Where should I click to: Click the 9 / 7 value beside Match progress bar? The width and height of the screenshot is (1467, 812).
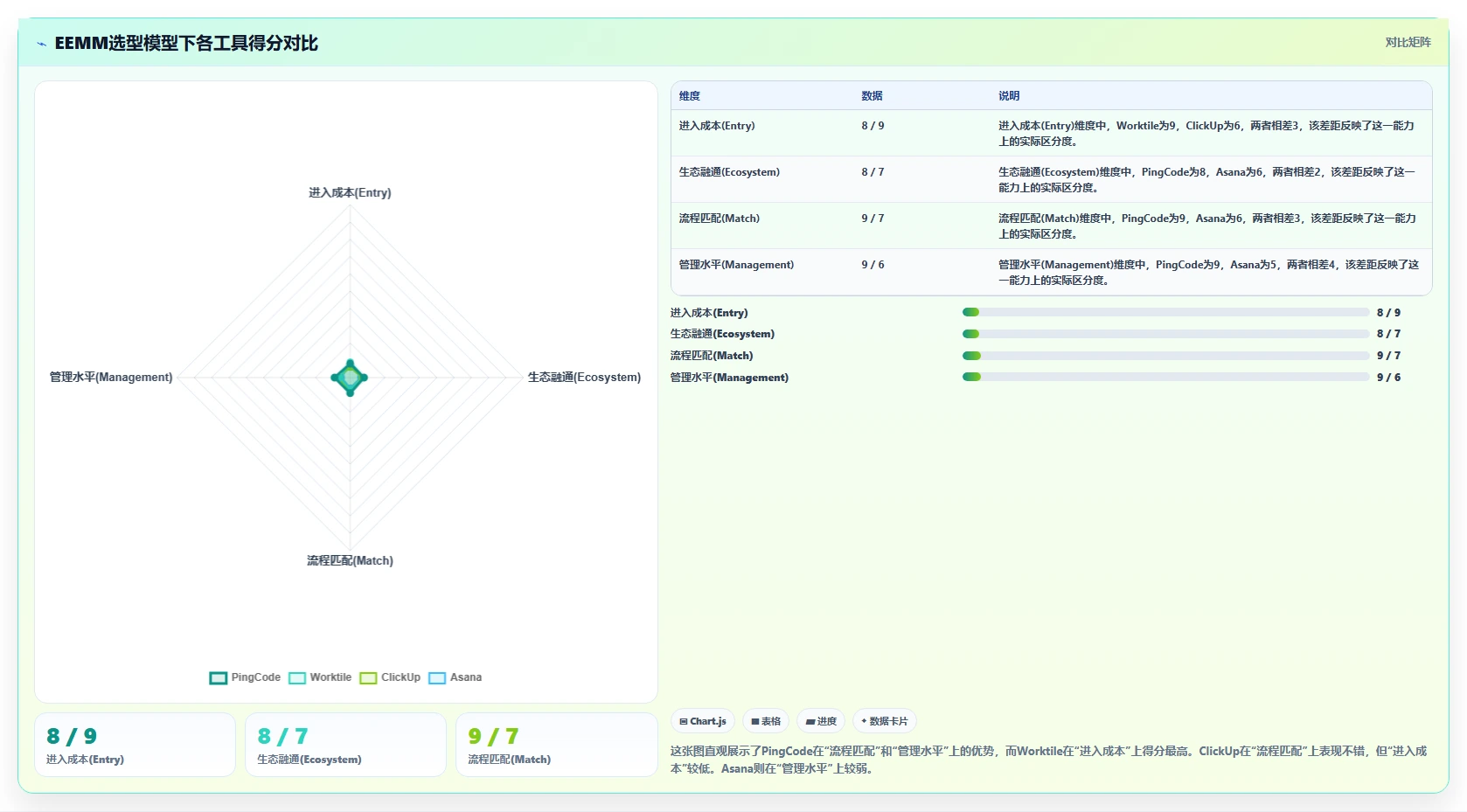tap(1388, 356)
